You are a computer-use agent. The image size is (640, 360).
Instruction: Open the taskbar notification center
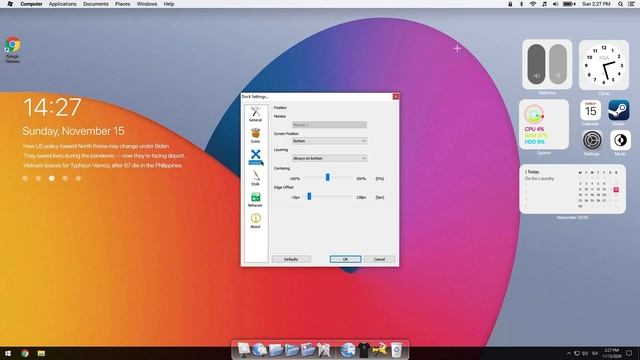coord(629,353)
